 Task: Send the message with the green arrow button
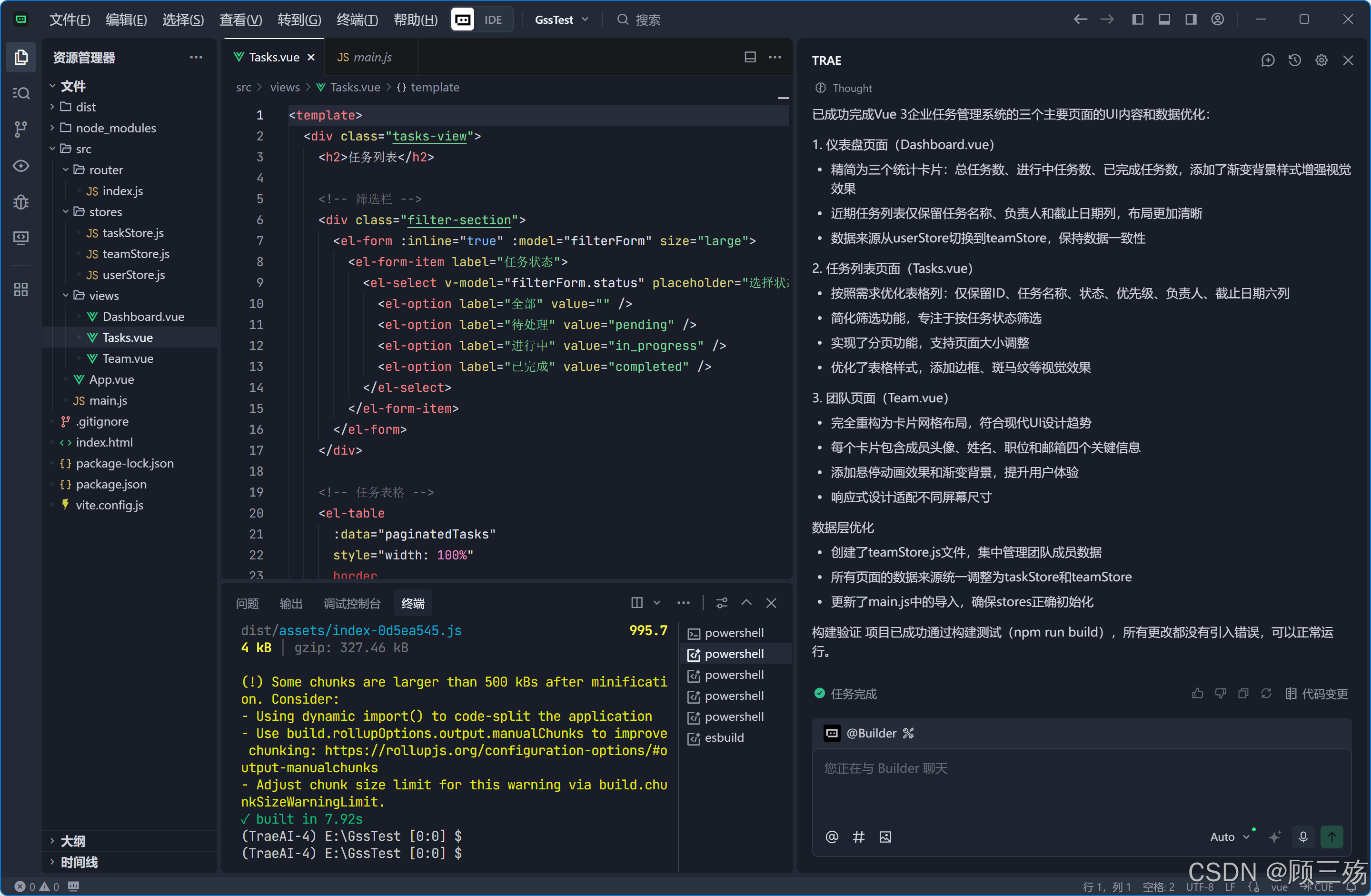[x=1331, y=836]
